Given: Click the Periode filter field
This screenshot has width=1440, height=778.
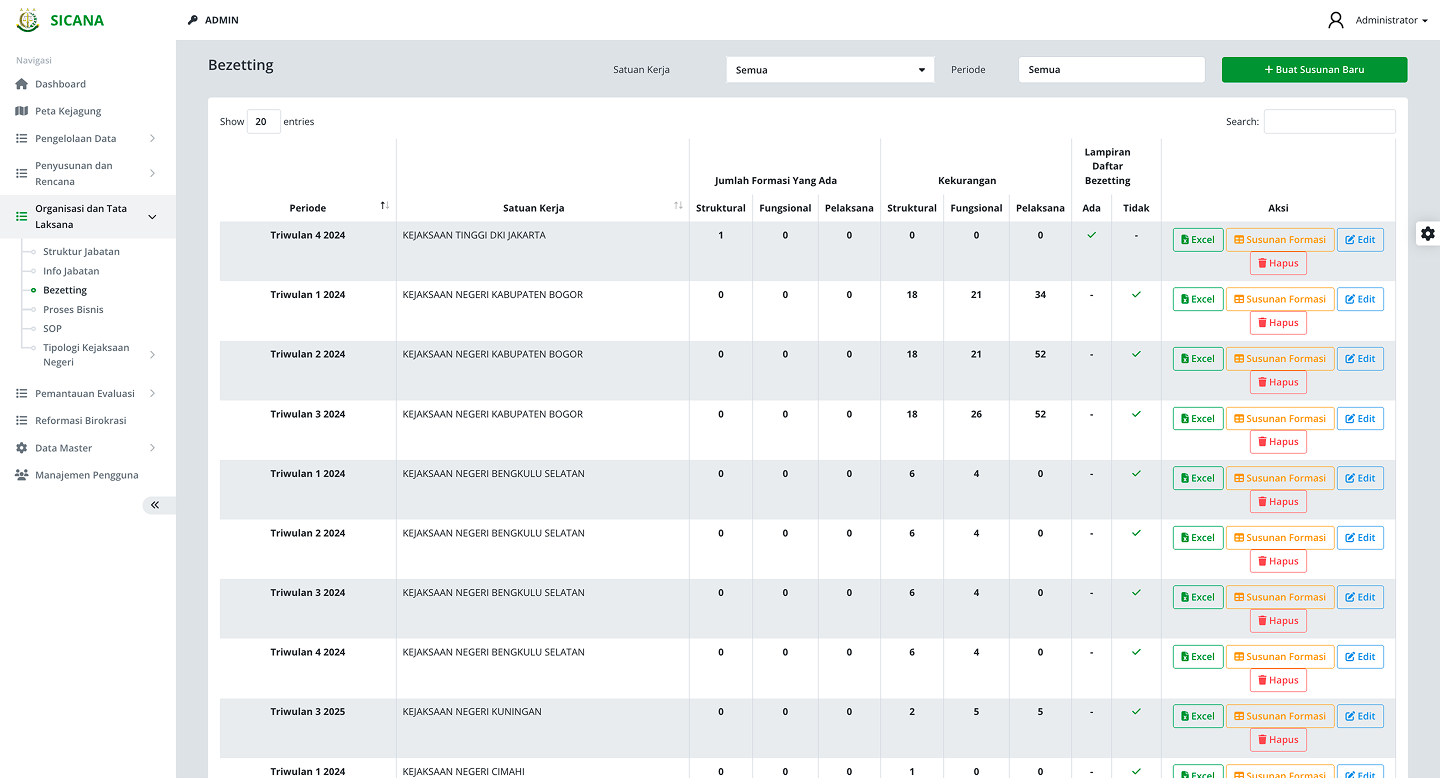Looking at the screenshot, I should [x=1112, y=70].
